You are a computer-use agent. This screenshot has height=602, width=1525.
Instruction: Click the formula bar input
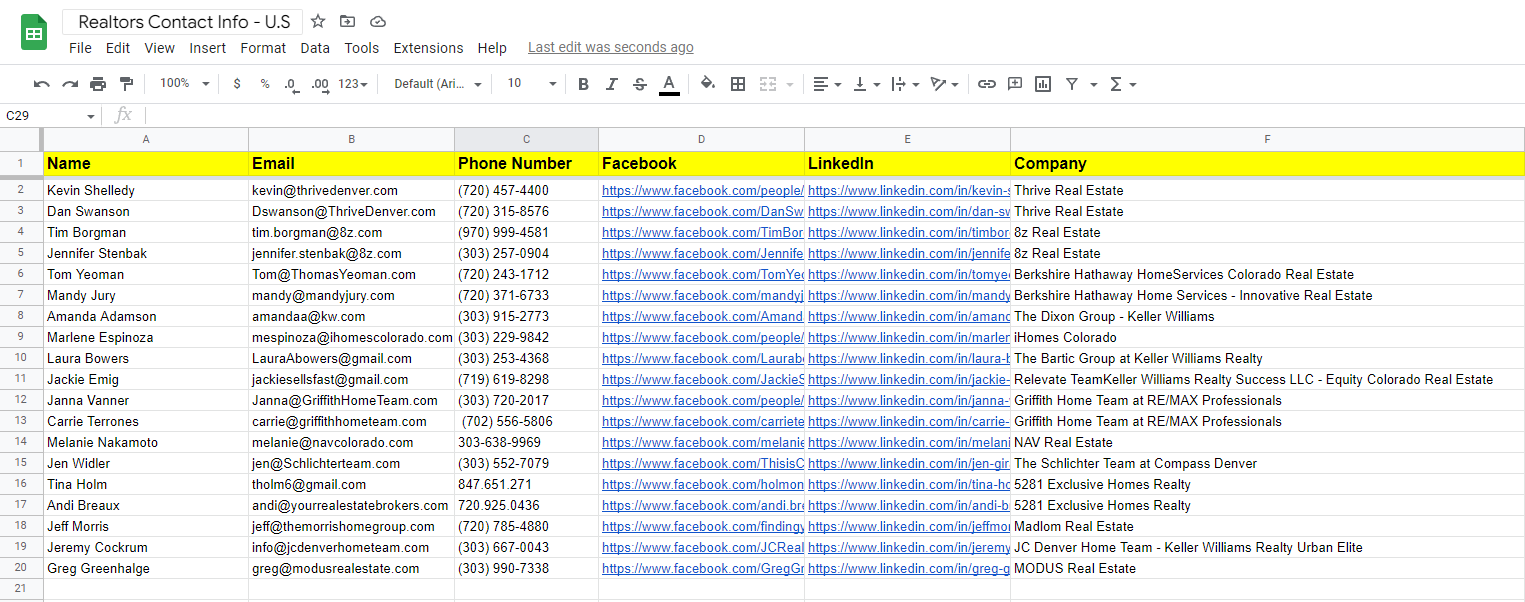(x=835, y=116)
